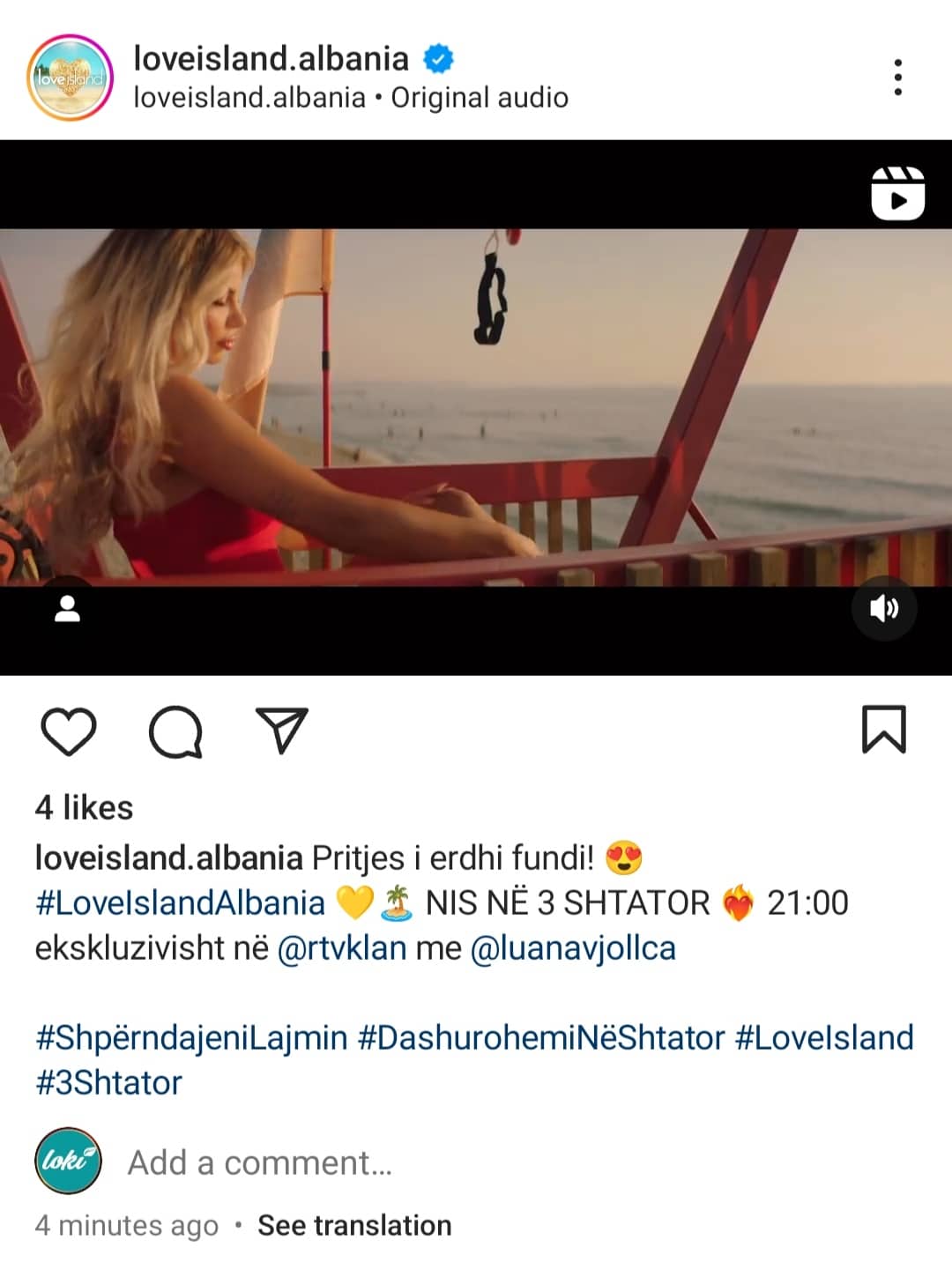Image resolution: width=952 pixels, height=1277 pixels.
Task: Open the #LoveIslandAlbania hashtag
Action: click(180, 902)
